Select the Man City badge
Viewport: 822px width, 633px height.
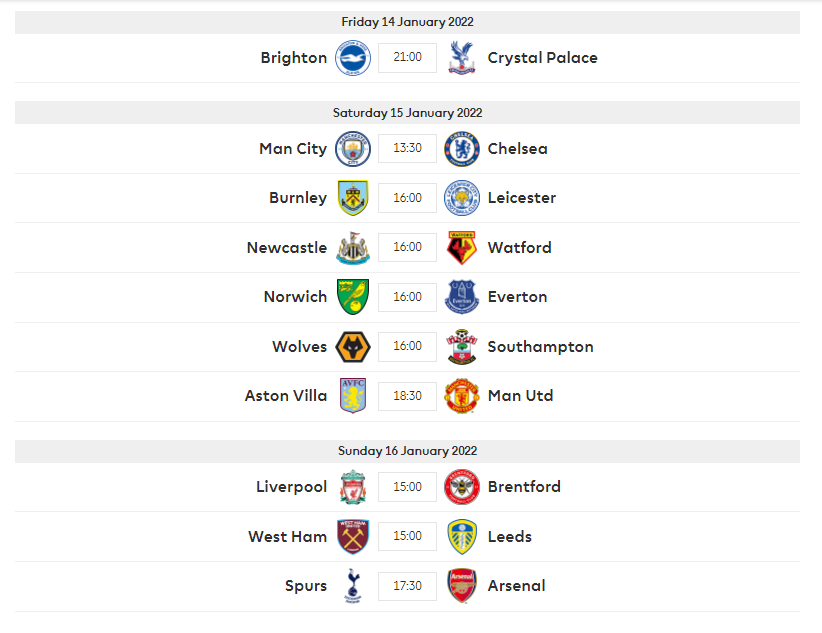coord(353,149)
